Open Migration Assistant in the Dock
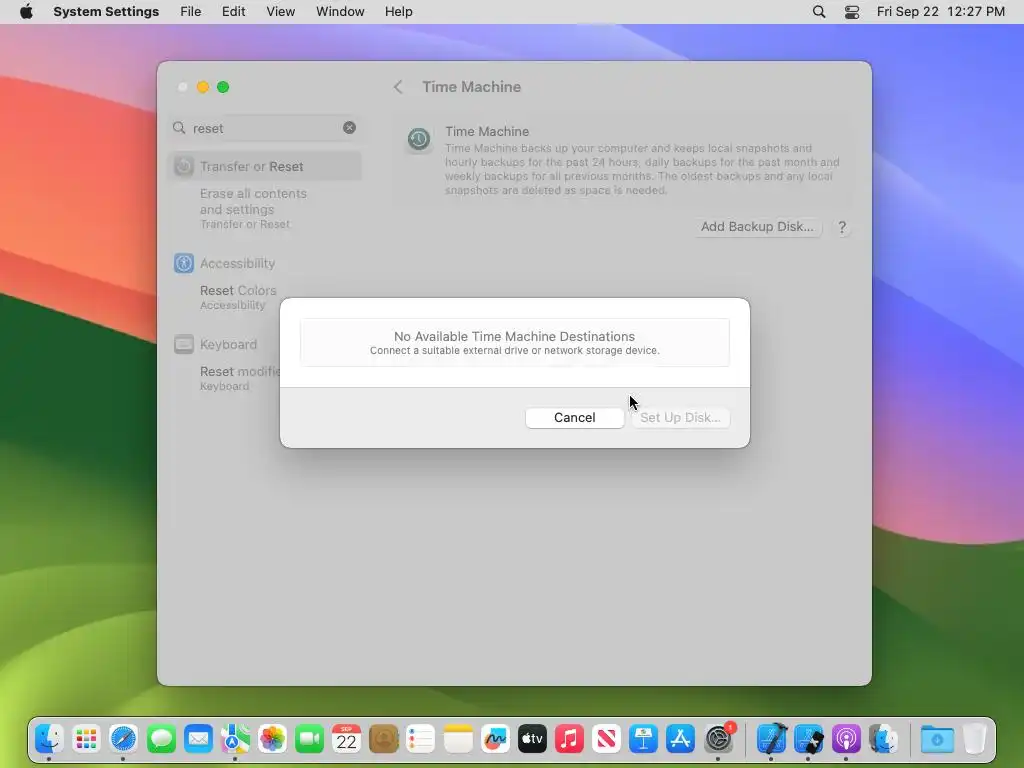This screenshot has width=1024, height=768. [x=883, y=739]
